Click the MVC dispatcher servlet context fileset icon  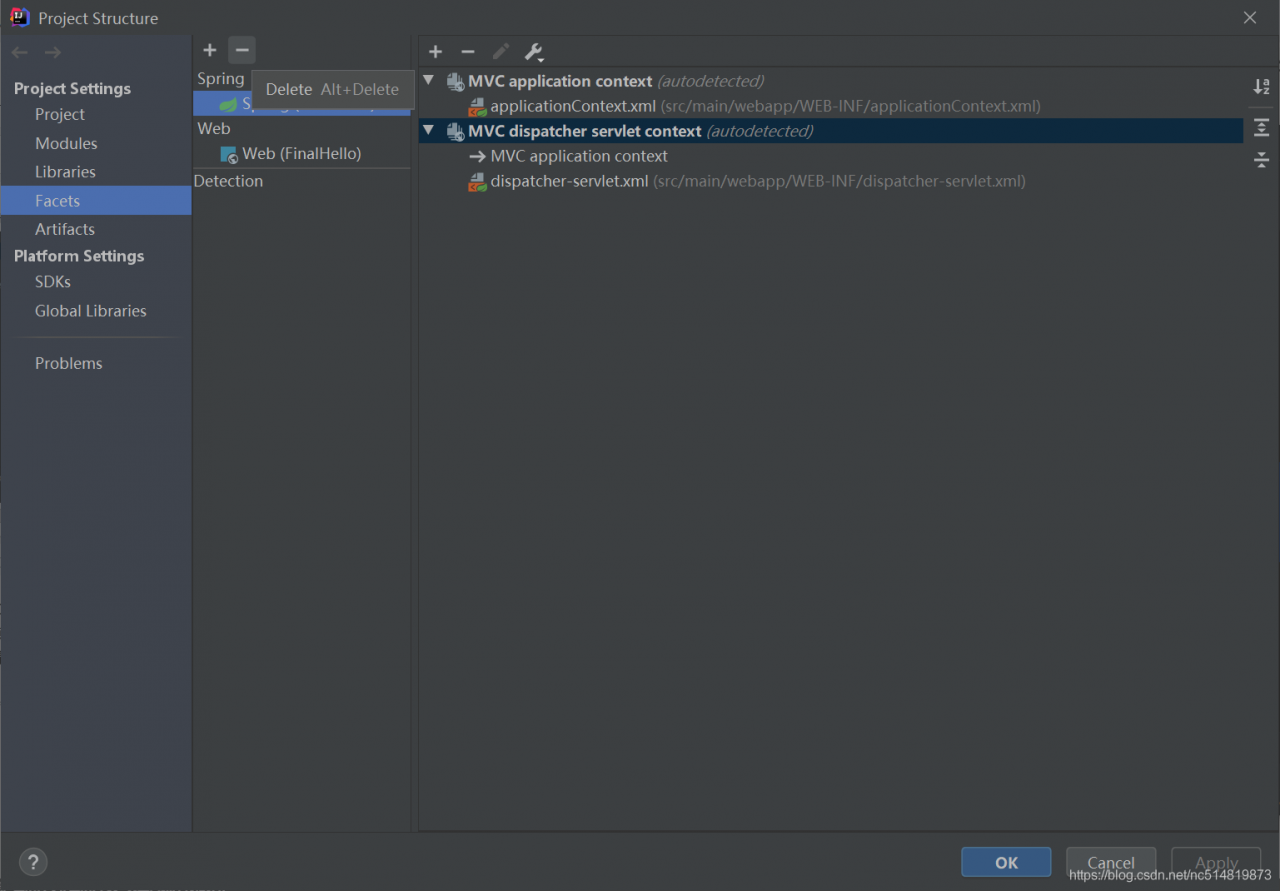[455, 131]
